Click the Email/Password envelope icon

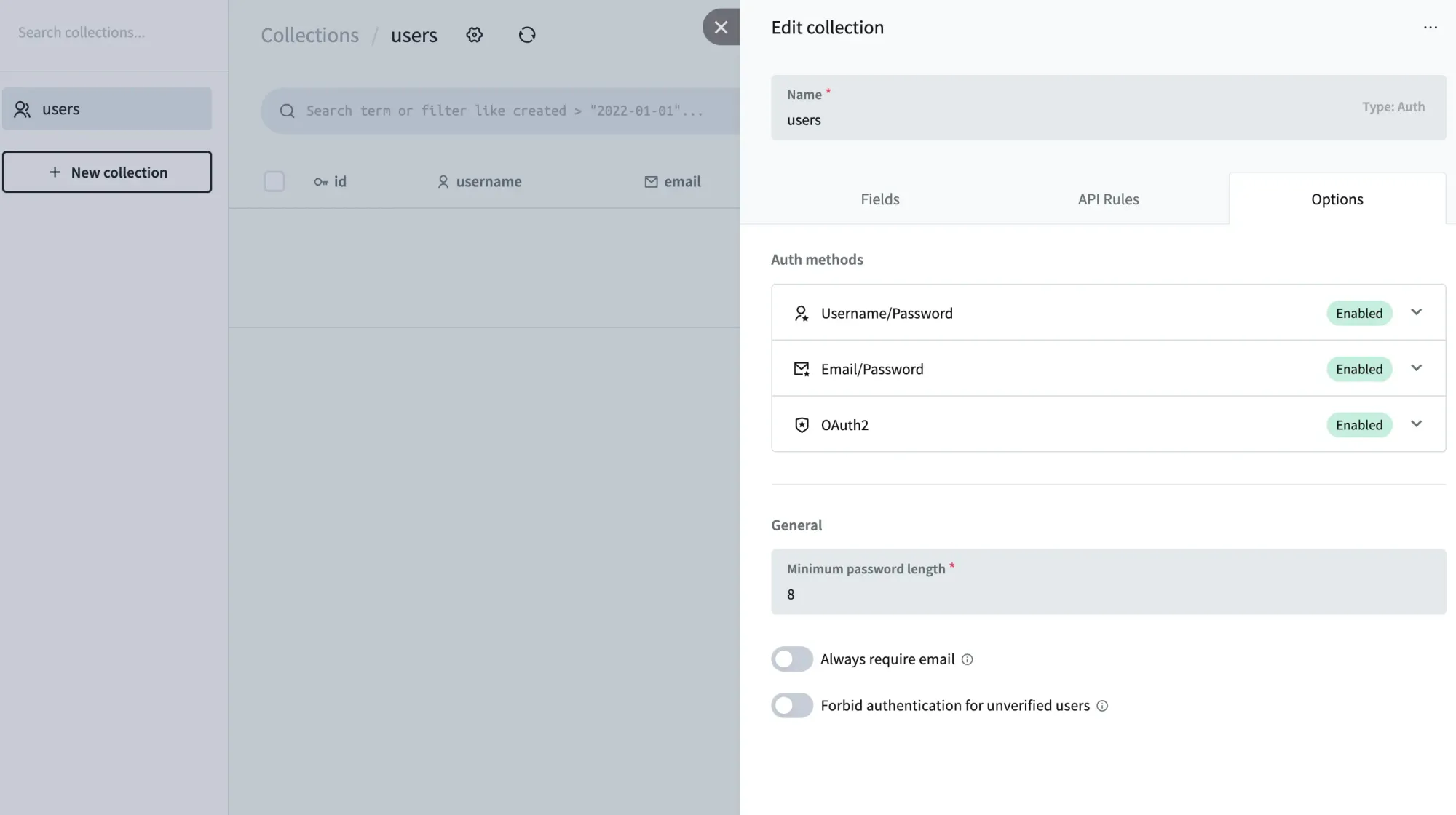pyautogui.click(x=802, y=369)
